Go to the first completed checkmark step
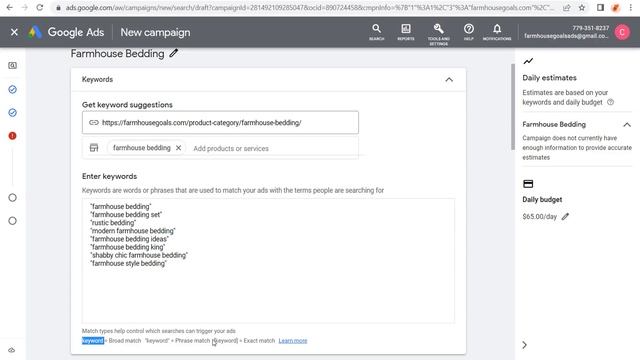Screen dimensions: 640x360 point(13,89)
